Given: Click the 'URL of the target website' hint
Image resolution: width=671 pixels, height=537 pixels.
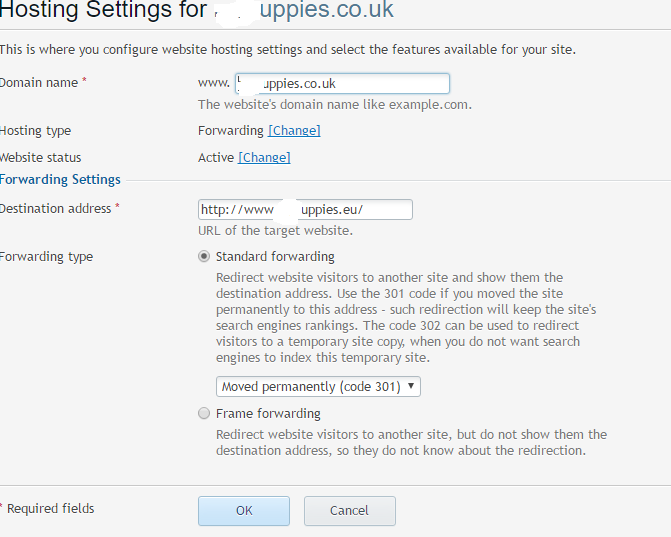Looking at the screenshot, I should tap(275, 231).
